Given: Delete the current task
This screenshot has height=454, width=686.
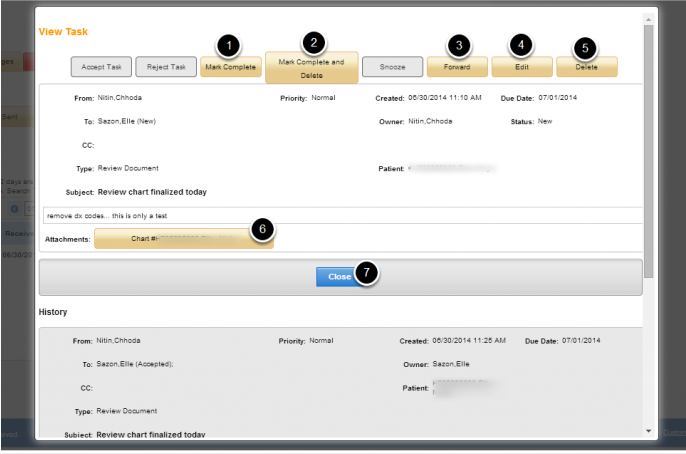Looking at the screenshot, I should 586,67.
